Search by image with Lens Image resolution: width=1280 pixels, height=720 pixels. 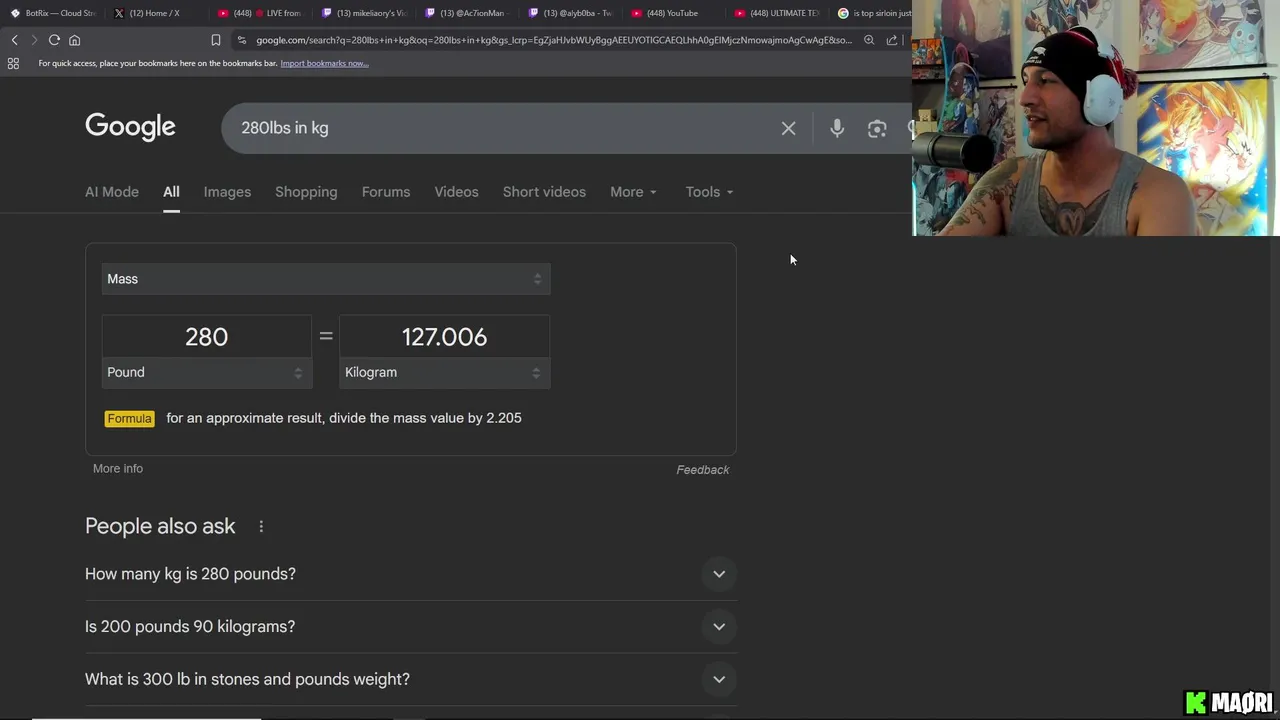tap(877, 128)
